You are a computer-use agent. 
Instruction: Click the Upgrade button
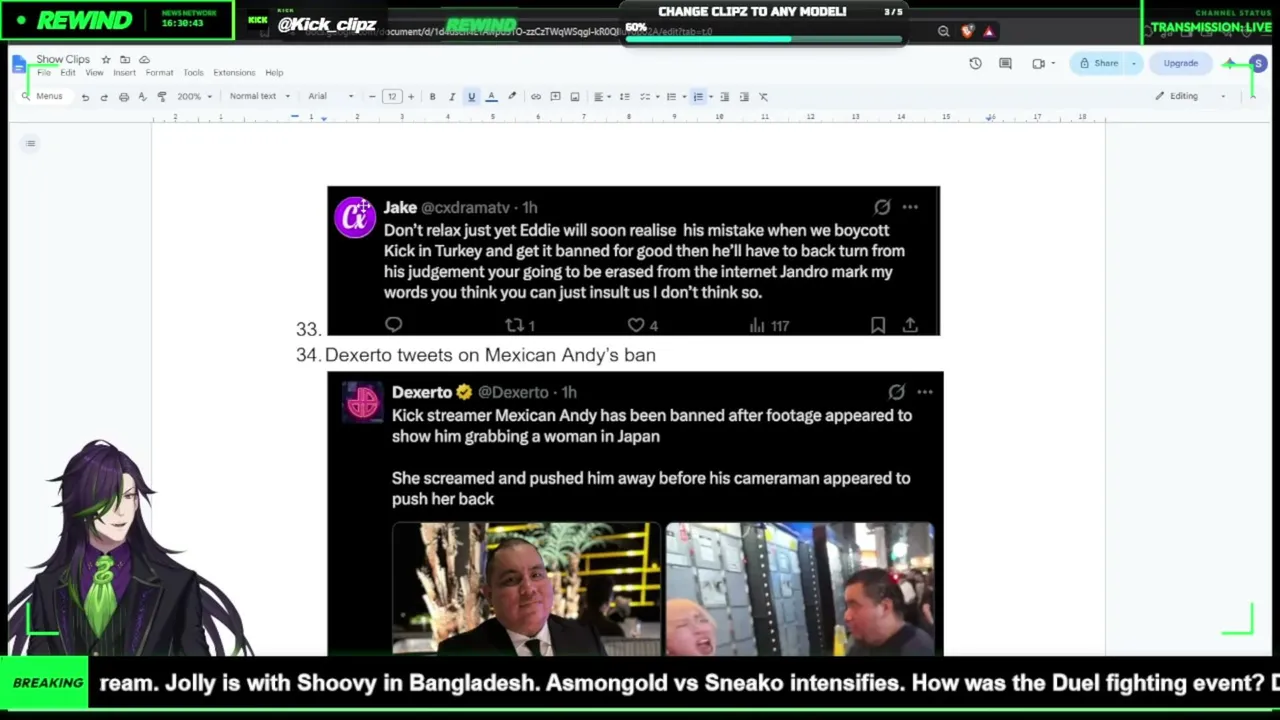[1181, 64]
